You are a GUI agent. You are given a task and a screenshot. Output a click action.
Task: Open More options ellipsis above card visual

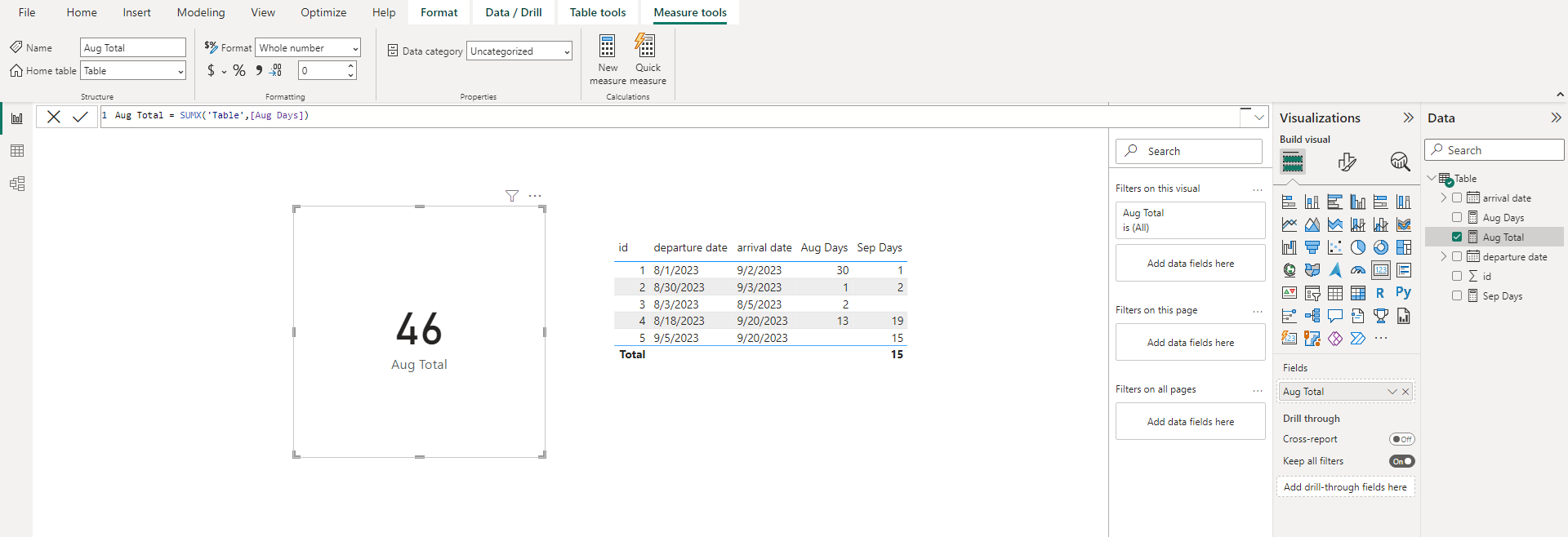(x=535, y=196)
